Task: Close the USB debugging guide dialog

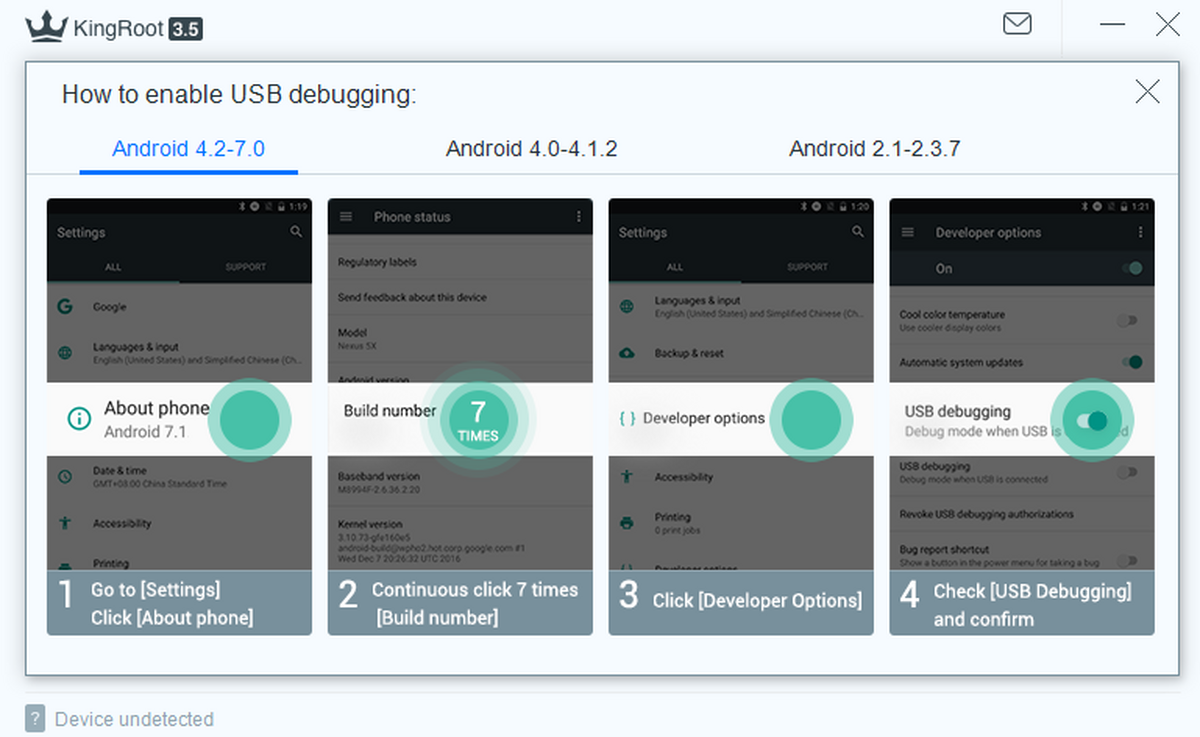Action: tap(1147, 92)
